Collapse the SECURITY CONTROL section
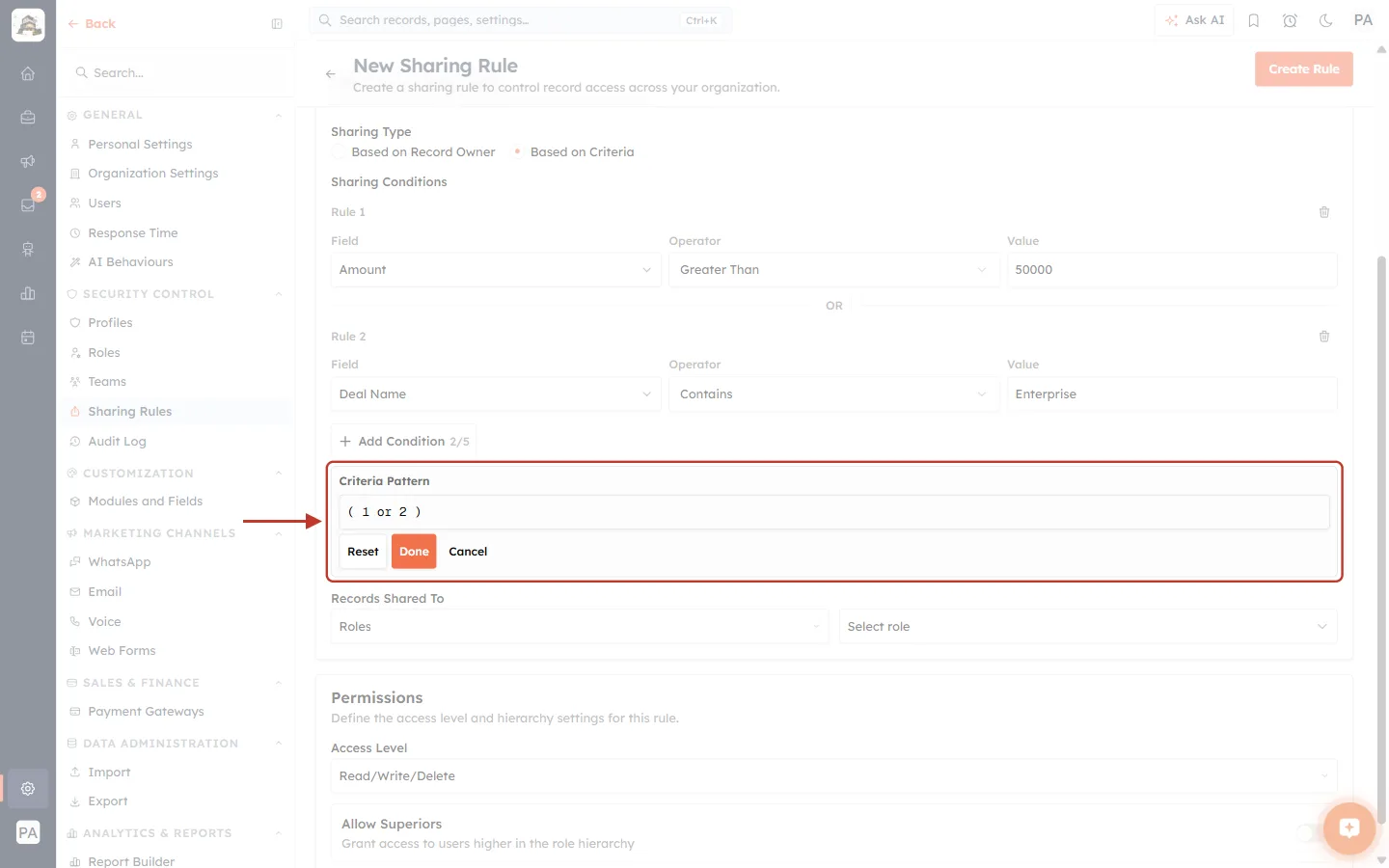The height and width of the screenshot is (868, 1389). pos(279,294)
